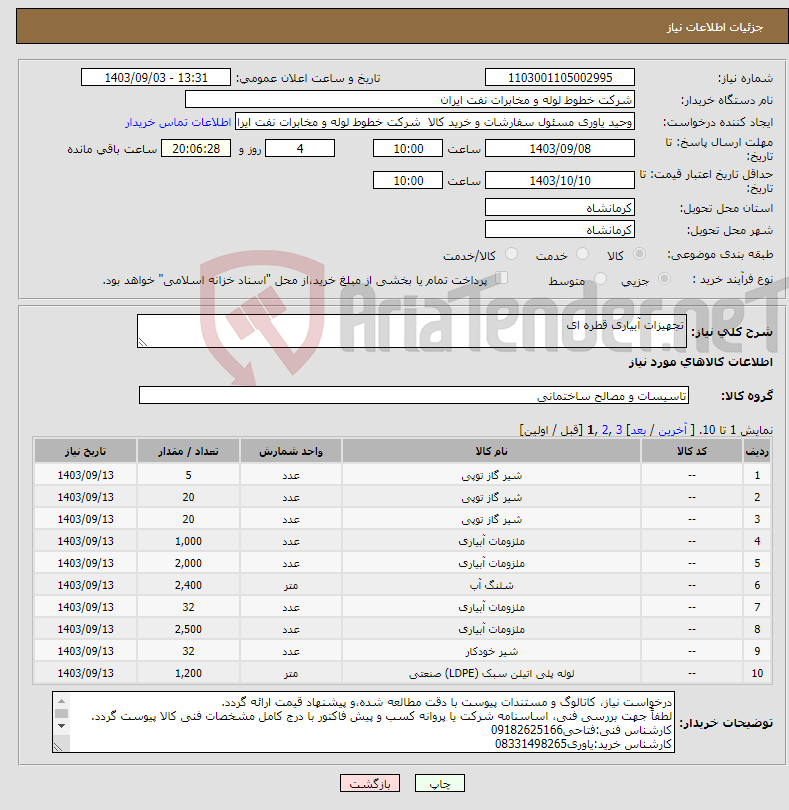Select the جزیی purchase type radio
This screenshot has height=810, width=789.
(664, 279)
